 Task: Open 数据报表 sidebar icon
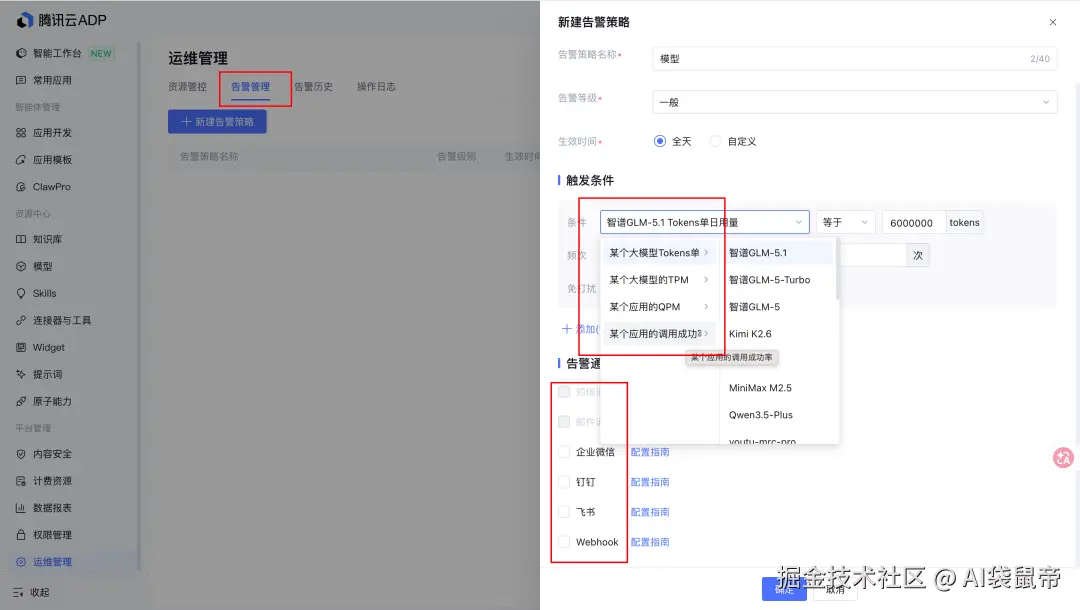21,507
